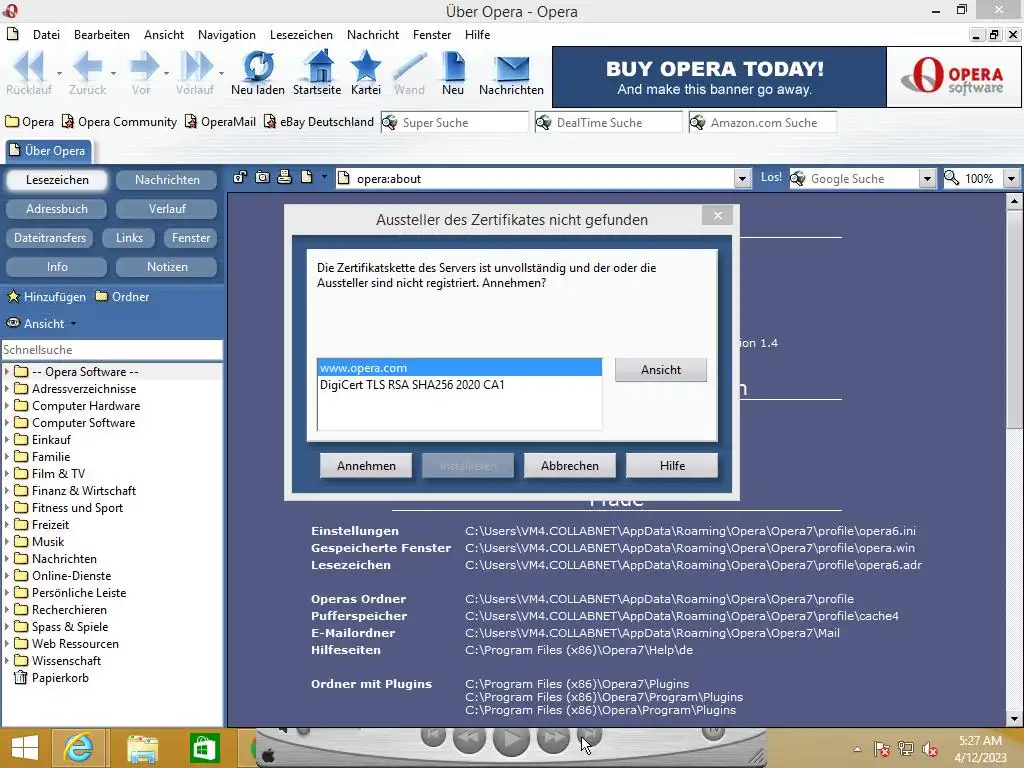Open the Hilfe menu
Screen dimensions: 1024x768
(x=477, y=35)
